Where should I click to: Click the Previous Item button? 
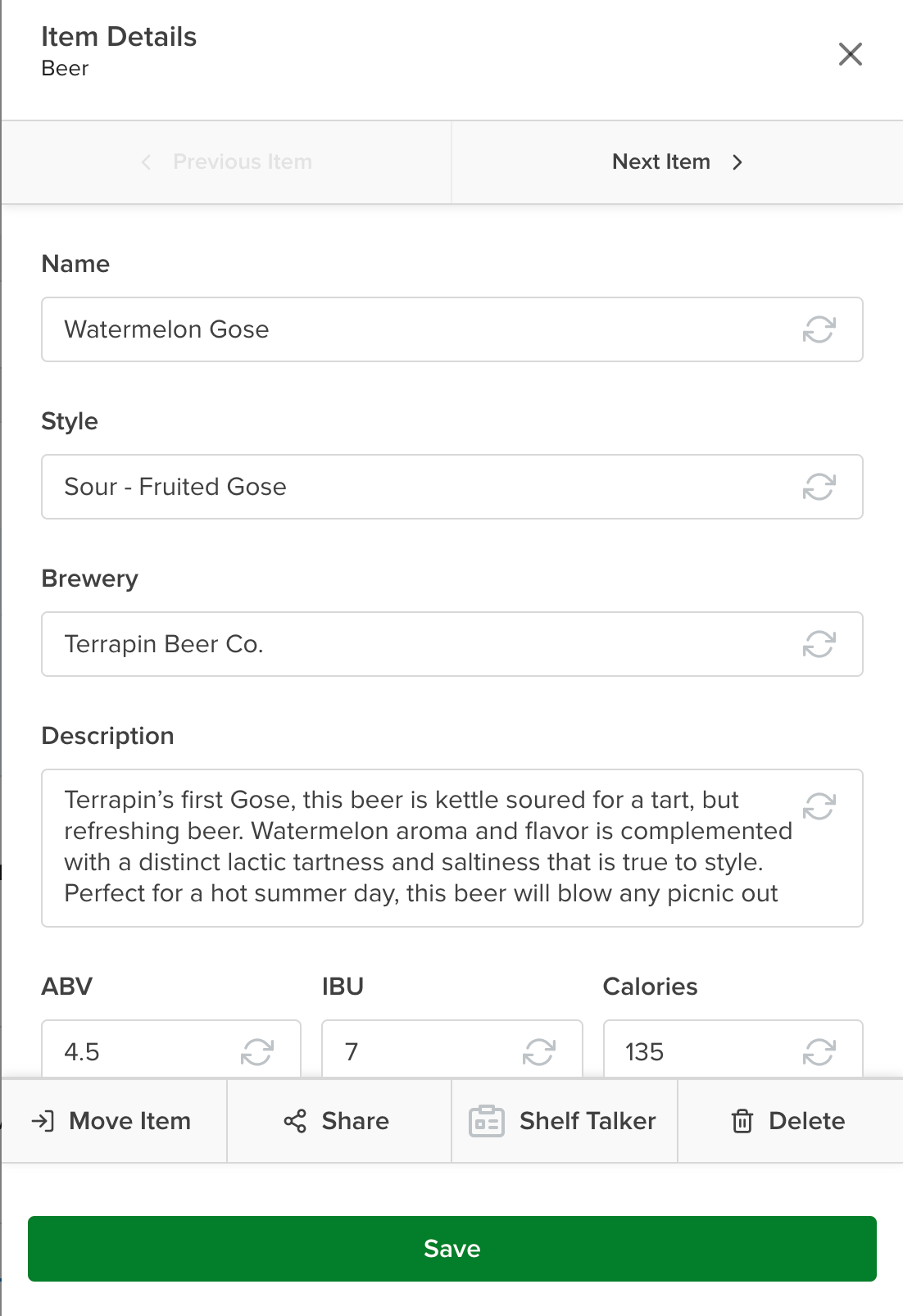coord(226,162)
